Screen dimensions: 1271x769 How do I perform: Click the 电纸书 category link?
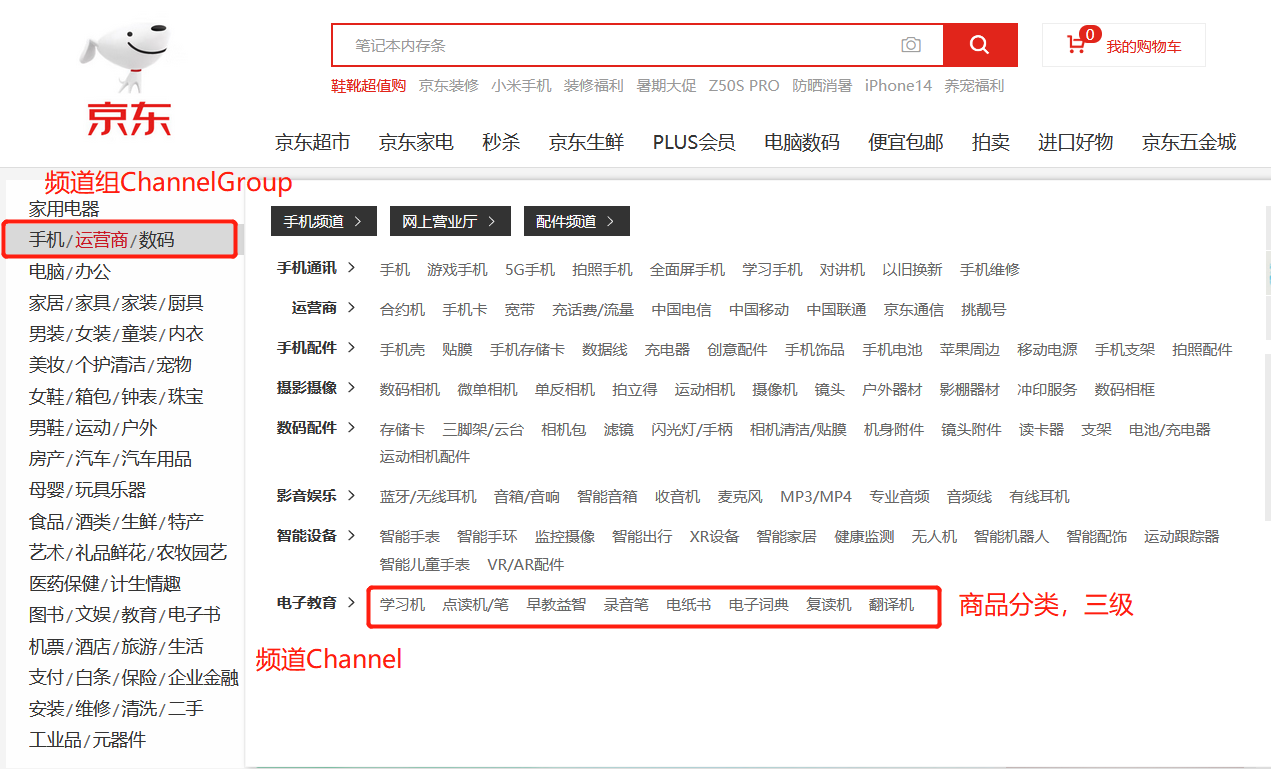pos(689,605)
